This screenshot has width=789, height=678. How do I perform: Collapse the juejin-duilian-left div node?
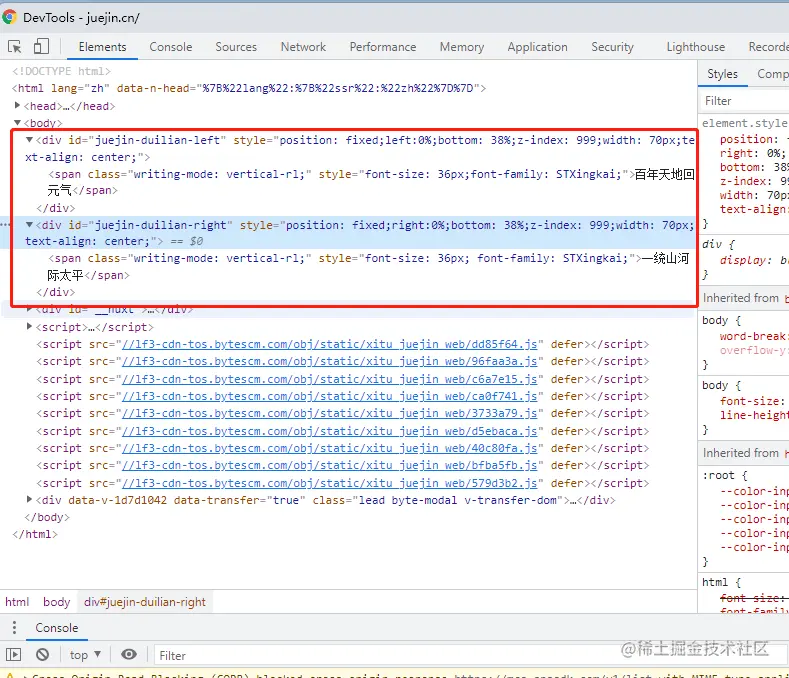[x=29, y=139]
